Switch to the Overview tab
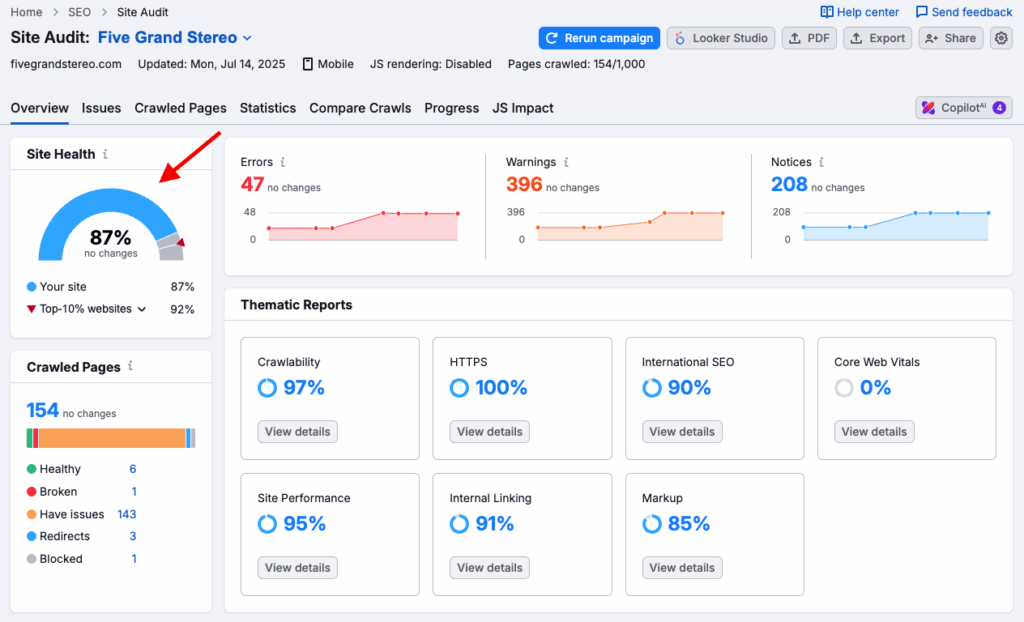Viewport: 1024px width, 622px height. click(39, 108)
